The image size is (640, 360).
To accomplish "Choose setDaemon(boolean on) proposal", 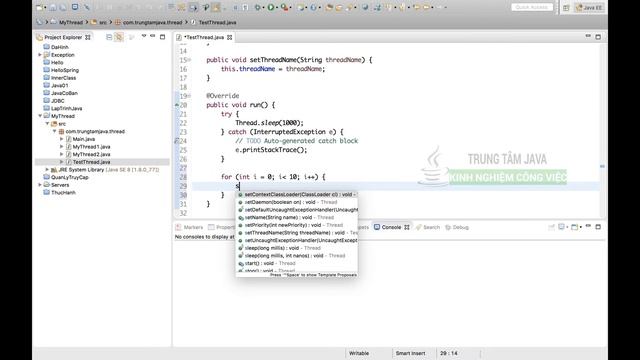I will (297, 202).
